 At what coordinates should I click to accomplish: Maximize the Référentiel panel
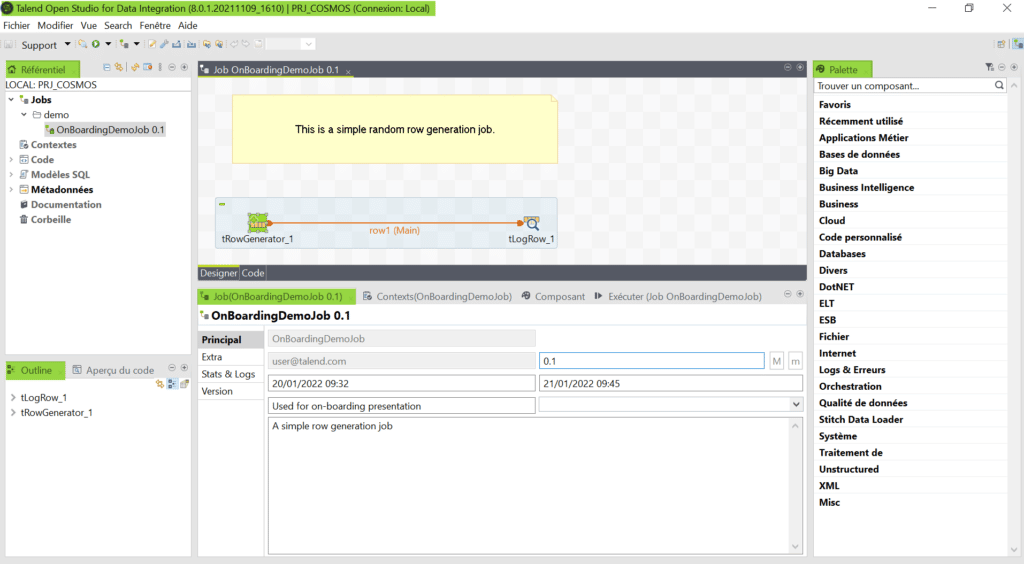(x=184, y=67)
